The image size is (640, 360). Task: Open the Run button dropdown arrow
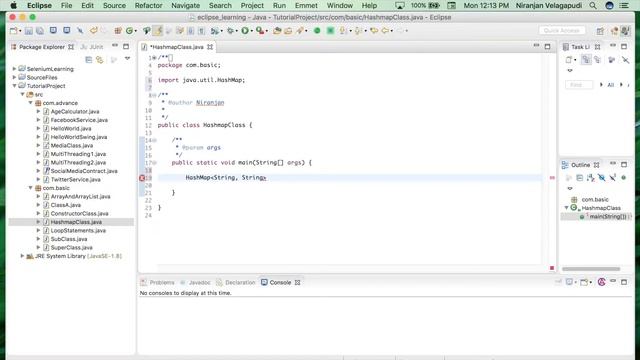click(251, 31)
